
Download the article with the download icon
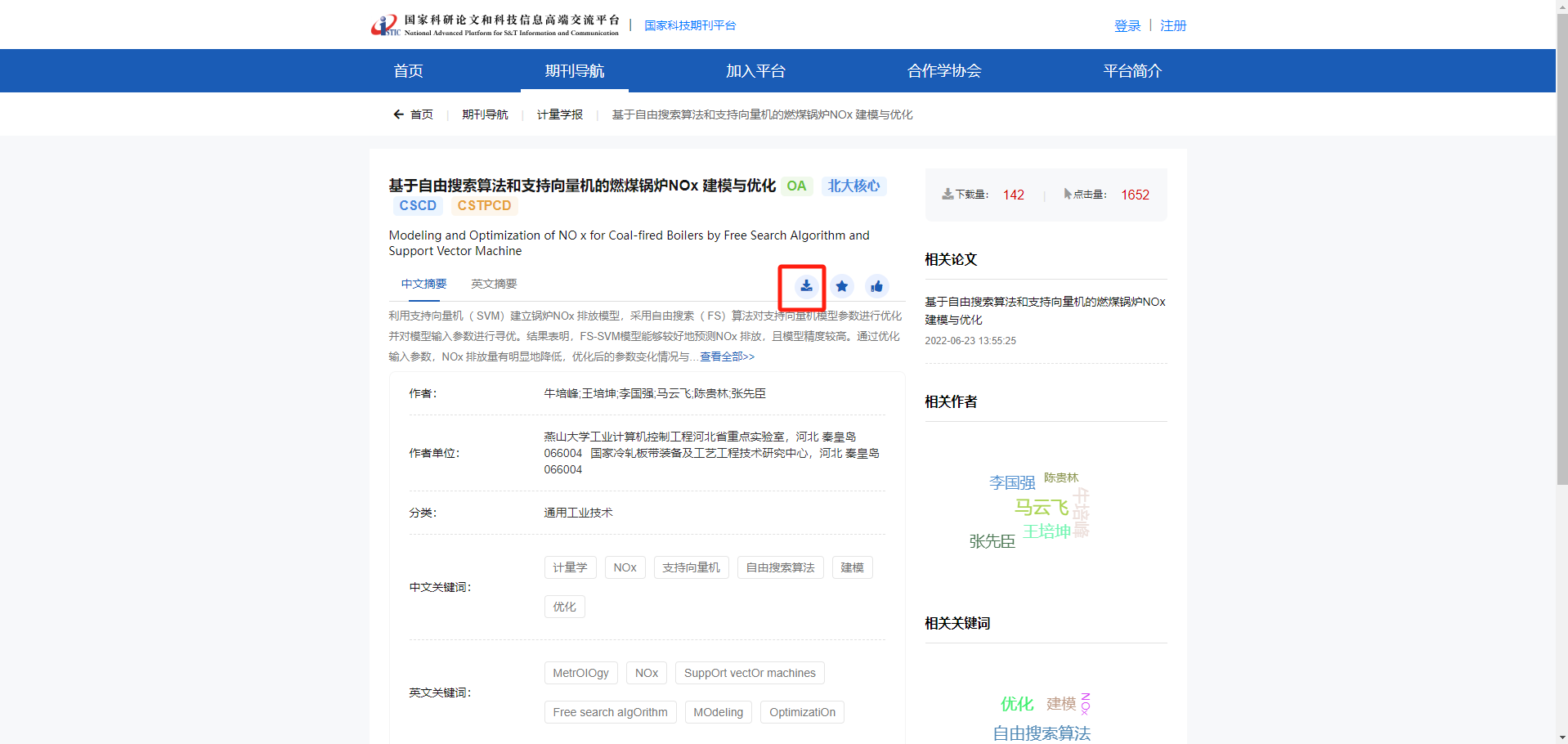pos(806,286)
